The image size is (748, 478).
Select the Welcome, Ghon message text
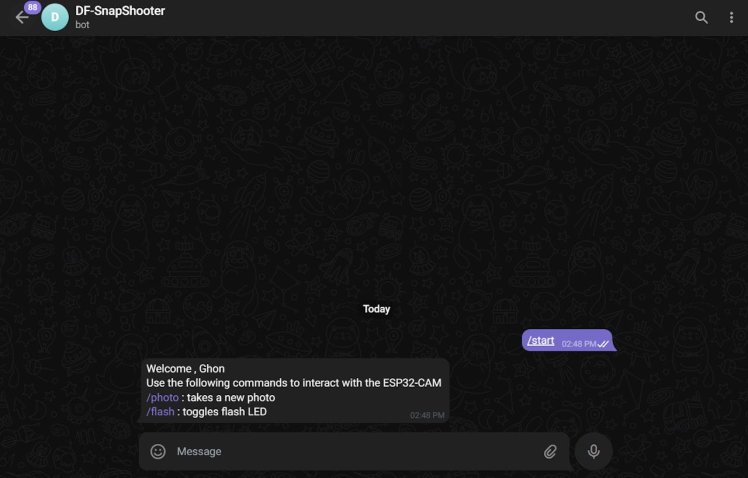pos(185,369)
